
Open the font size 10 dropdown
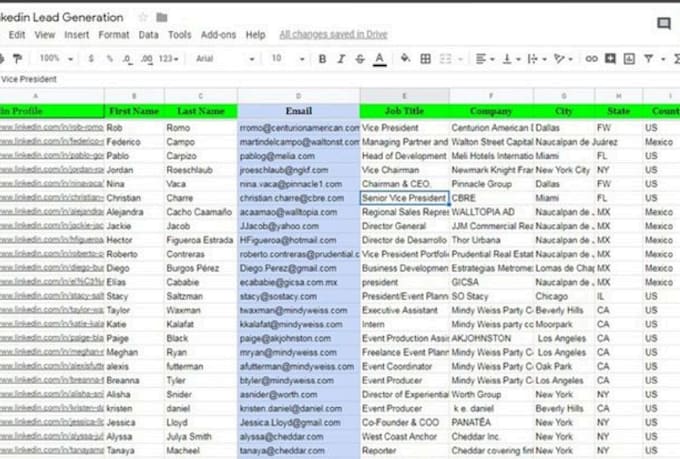(288, 59)
